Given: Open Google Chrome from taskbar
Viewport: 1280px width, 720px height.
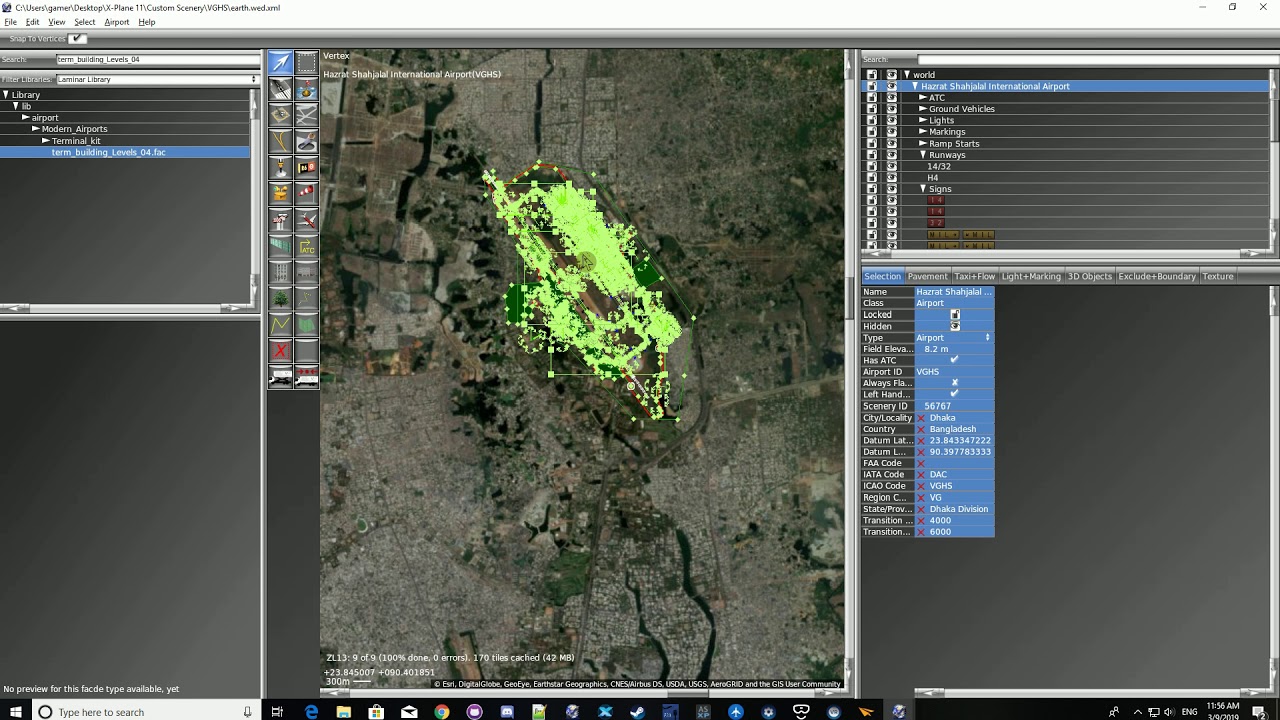Looking at the screenshot, I should coord(442,712).
